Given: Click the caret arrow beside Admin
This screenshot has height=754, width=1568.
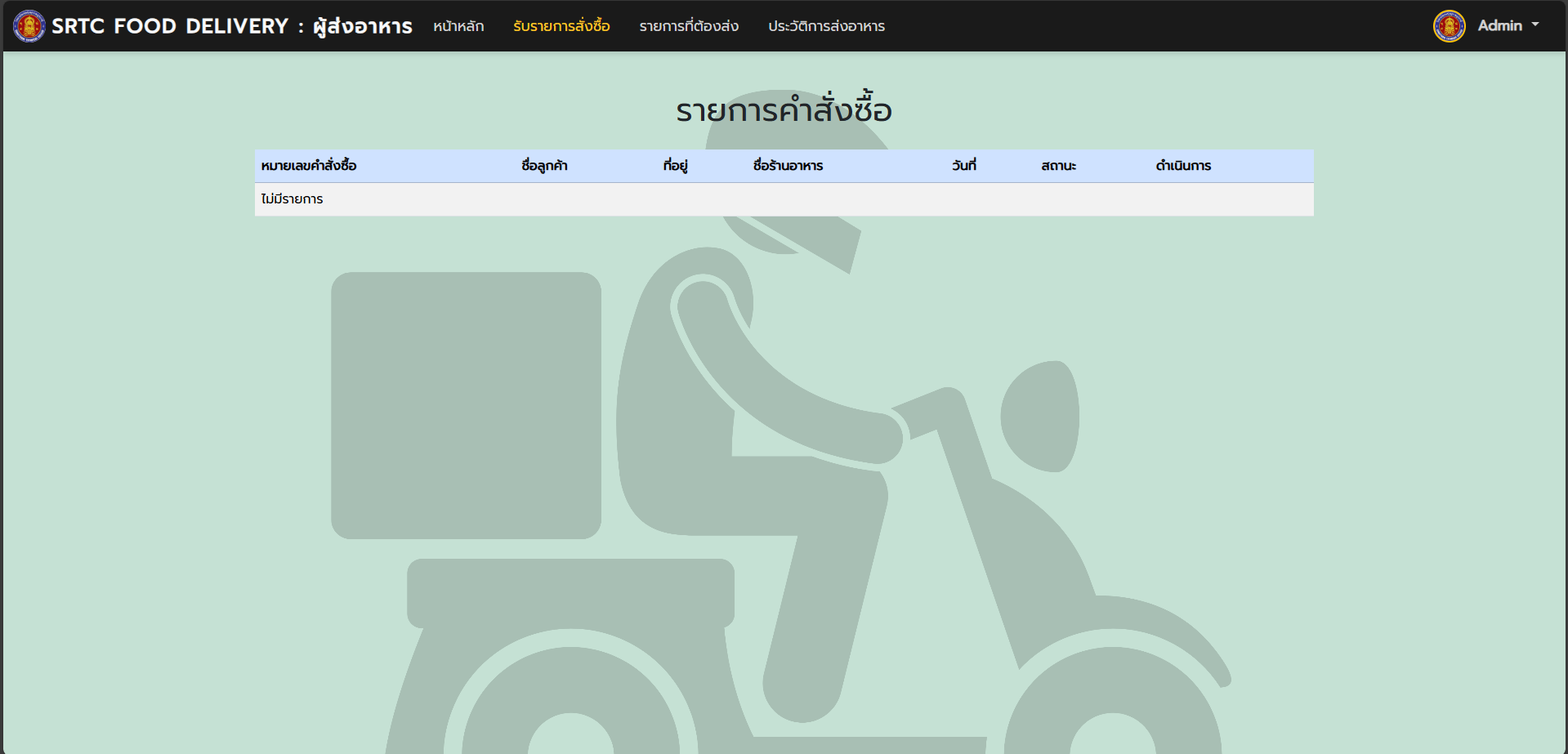Looking at the screenshot, I should click(1535, 25).
